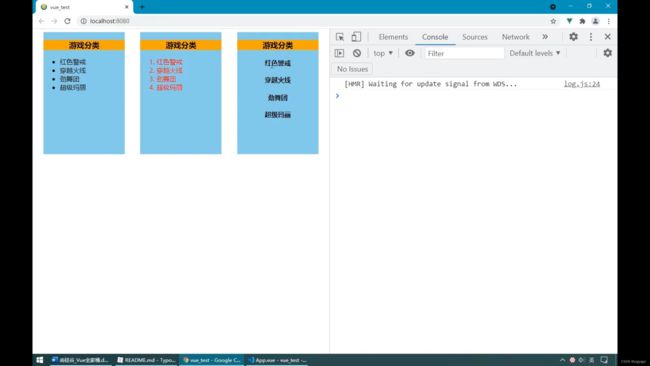Open the Chrome profile avatar
Viewport: 650px width, 366px height.
point(595,21)
